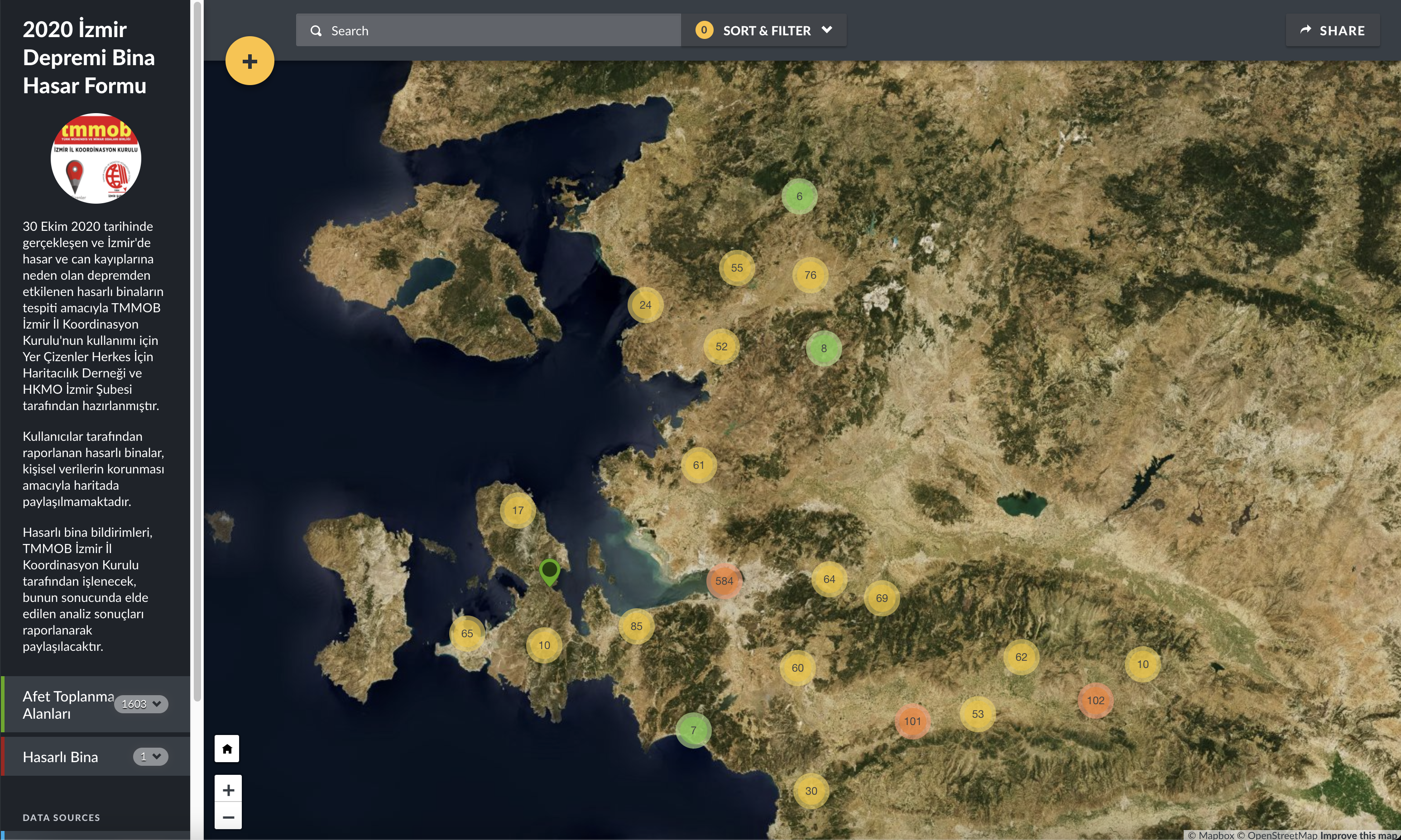Click the yellow add-report plus button
This screenshot has height=840, width=1401.
250,61
